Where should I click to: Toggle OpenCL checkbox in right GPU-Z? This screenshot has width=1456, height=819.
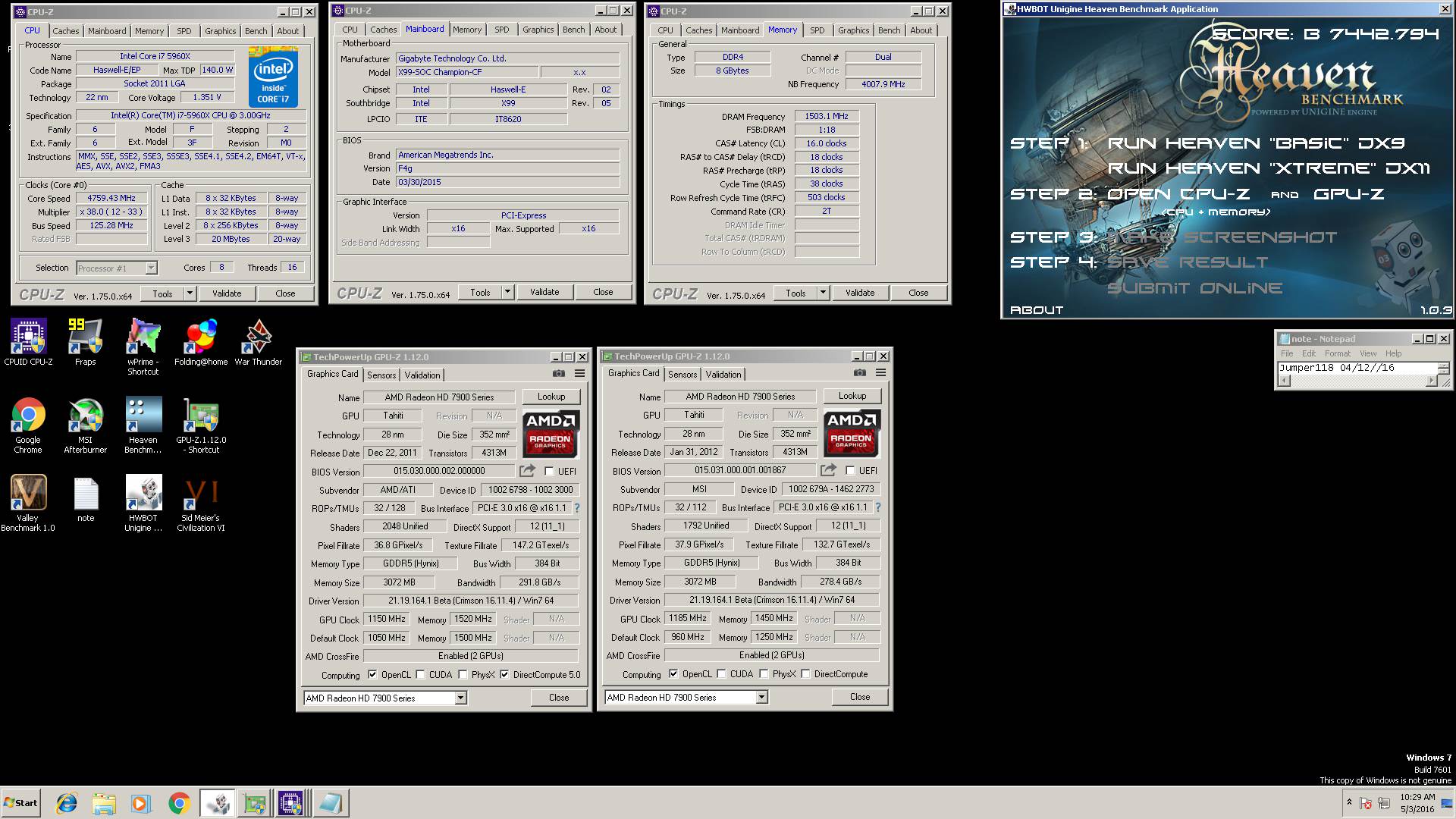(x=673, y=674)
